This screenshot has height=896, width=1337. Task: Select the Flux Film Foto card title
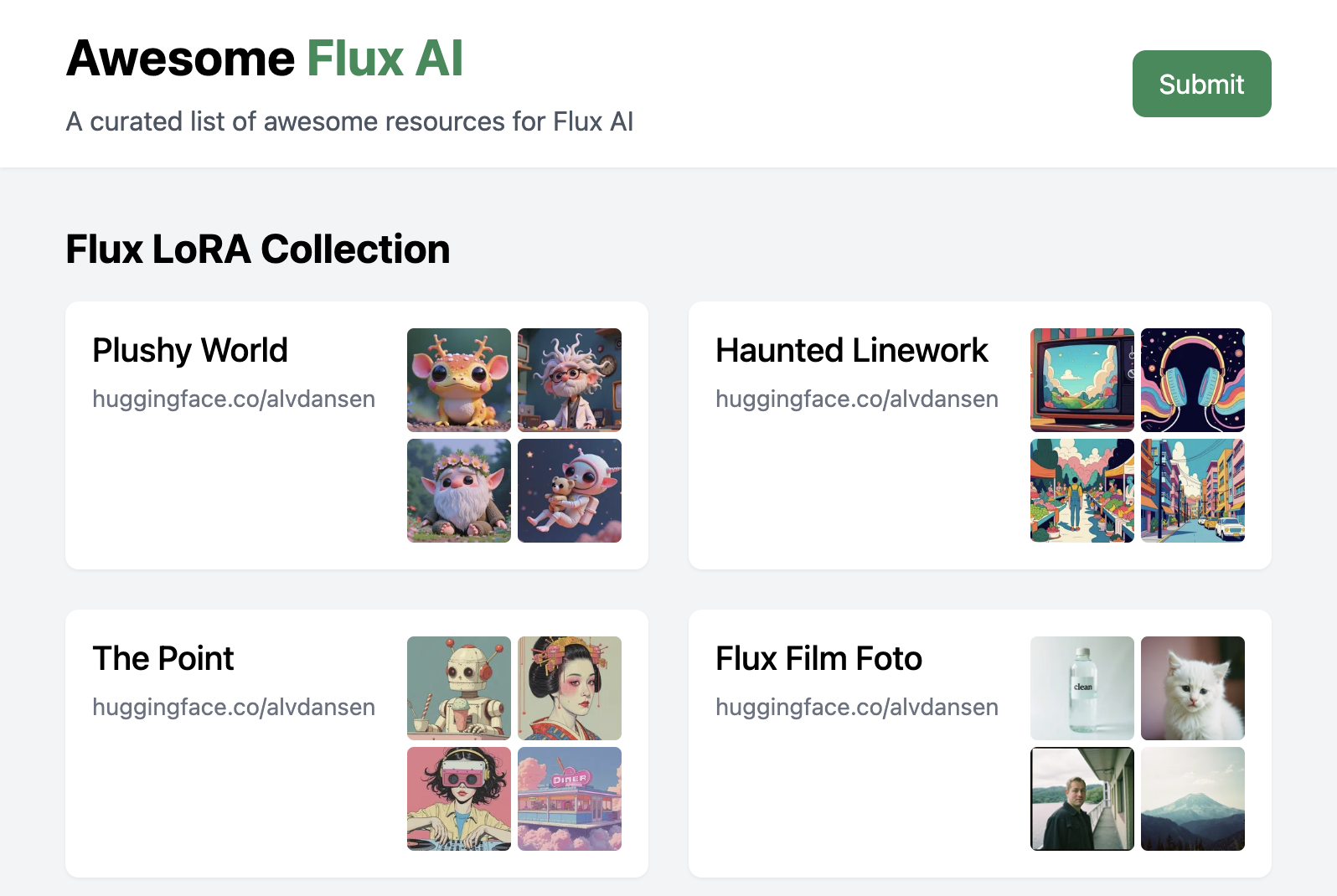point(818,658)
